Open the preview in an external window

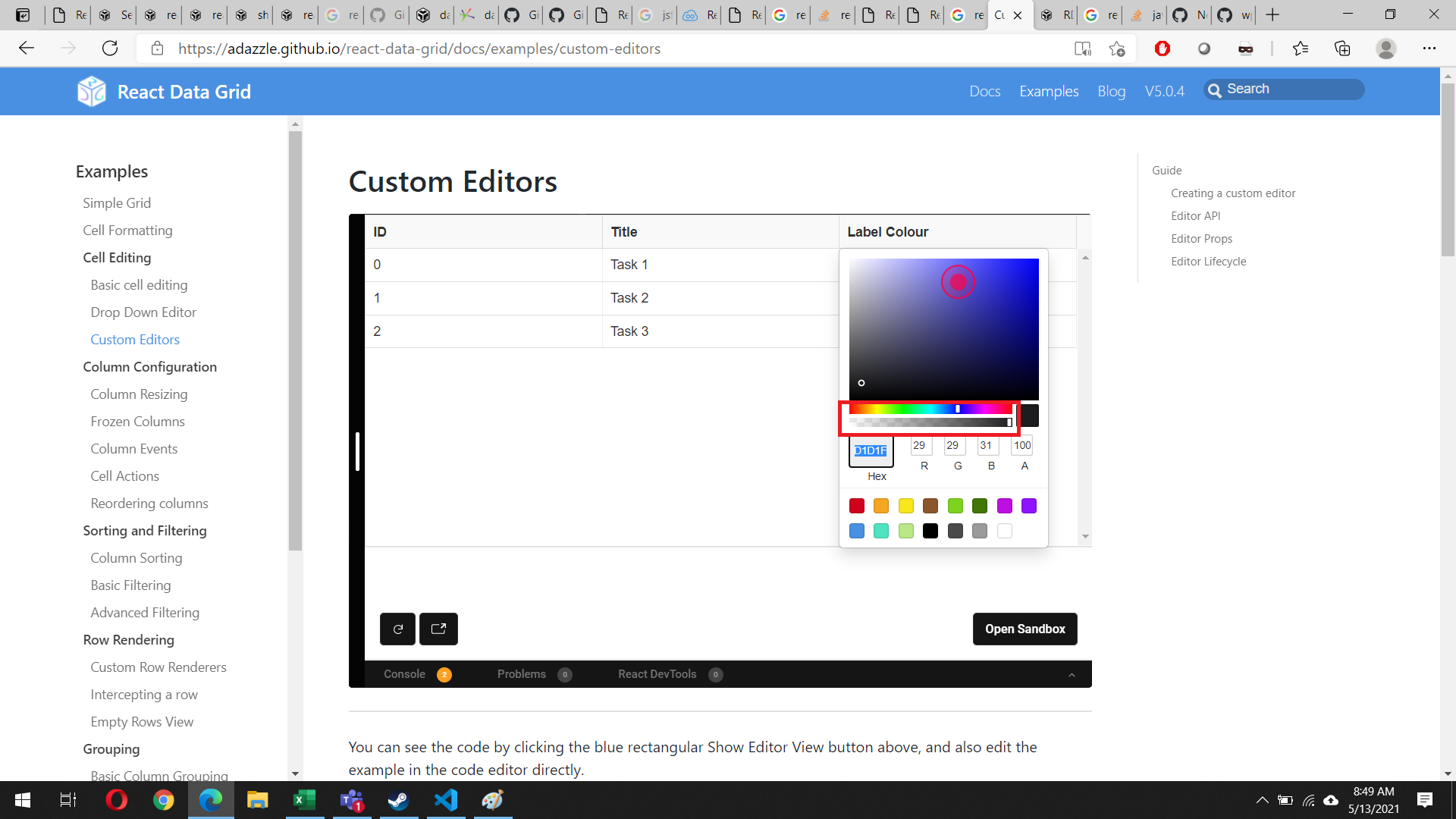pyautogui.click(x=438, y=629)
